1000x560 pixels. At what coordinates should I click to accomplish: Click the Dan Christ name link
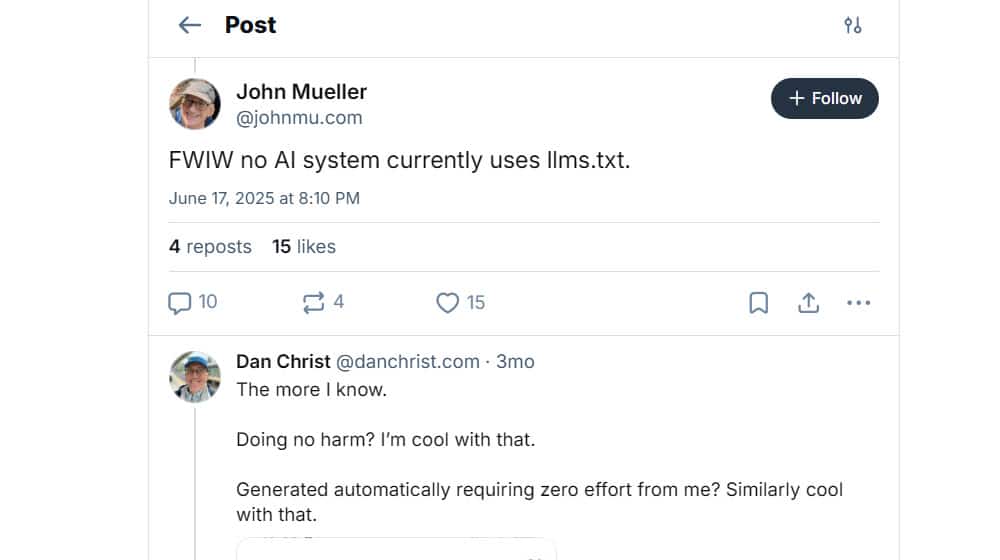[283, 361]
